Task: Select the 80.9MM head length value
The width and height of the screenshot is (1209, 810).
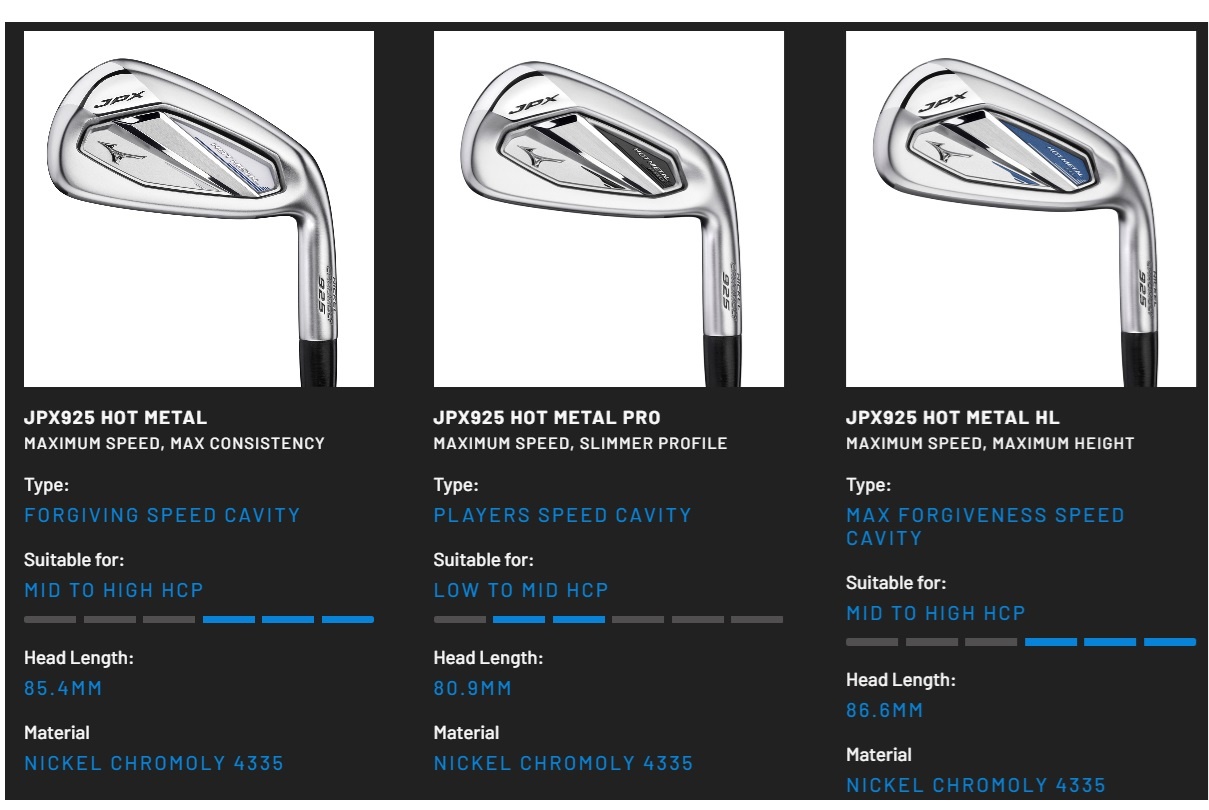Action: click(x=472, y=688)
